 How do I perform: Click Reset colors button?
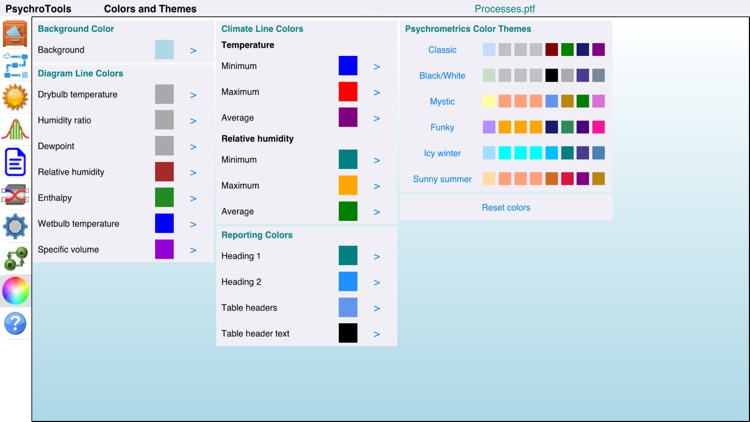point(506,208)
